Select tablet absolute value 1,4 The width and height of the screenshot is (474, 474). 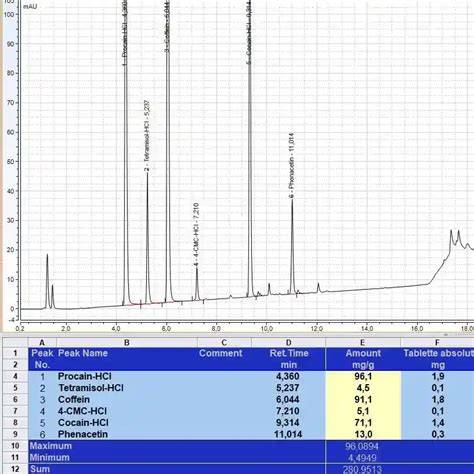click(438, 423)
